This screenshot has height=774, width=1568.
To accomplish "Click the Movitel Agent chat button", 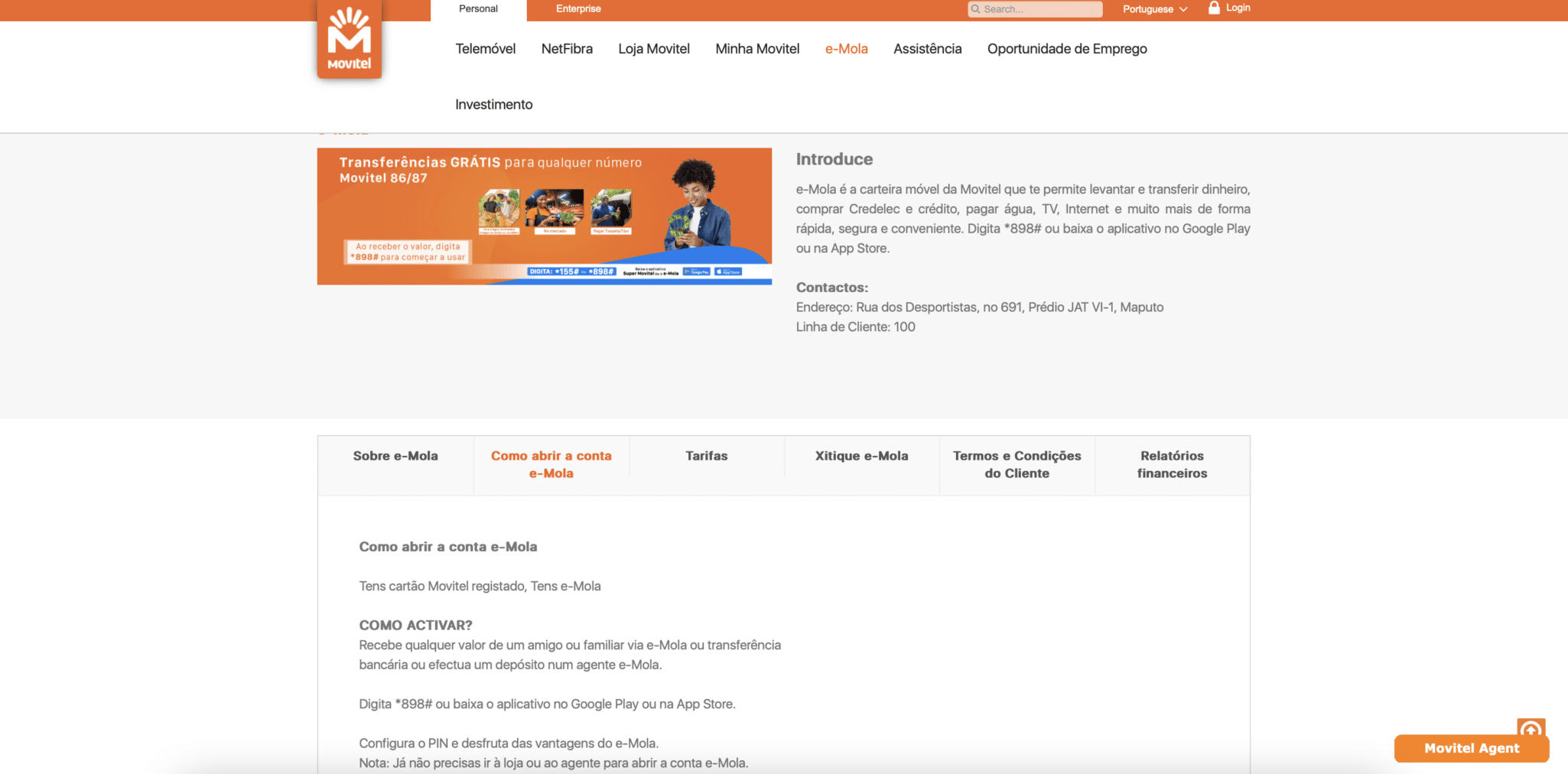I will (x=1471, y=749).
